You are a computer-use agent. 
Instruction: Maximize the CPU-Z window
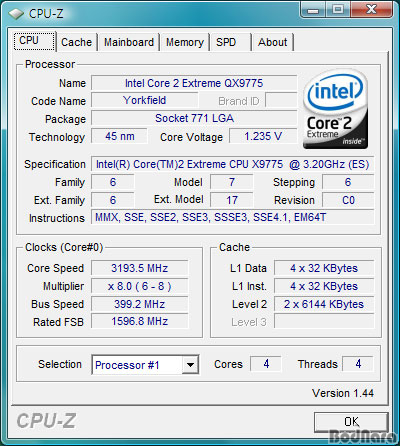(x=338, y=10)
